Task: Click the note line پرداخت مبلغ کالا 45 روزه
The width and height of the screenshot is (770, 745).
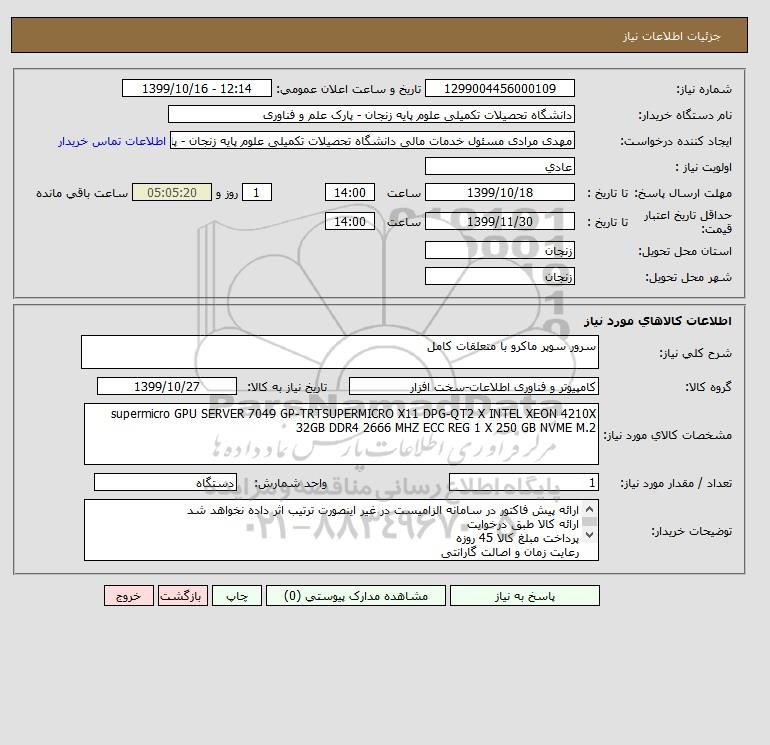Action: point(518,539)
